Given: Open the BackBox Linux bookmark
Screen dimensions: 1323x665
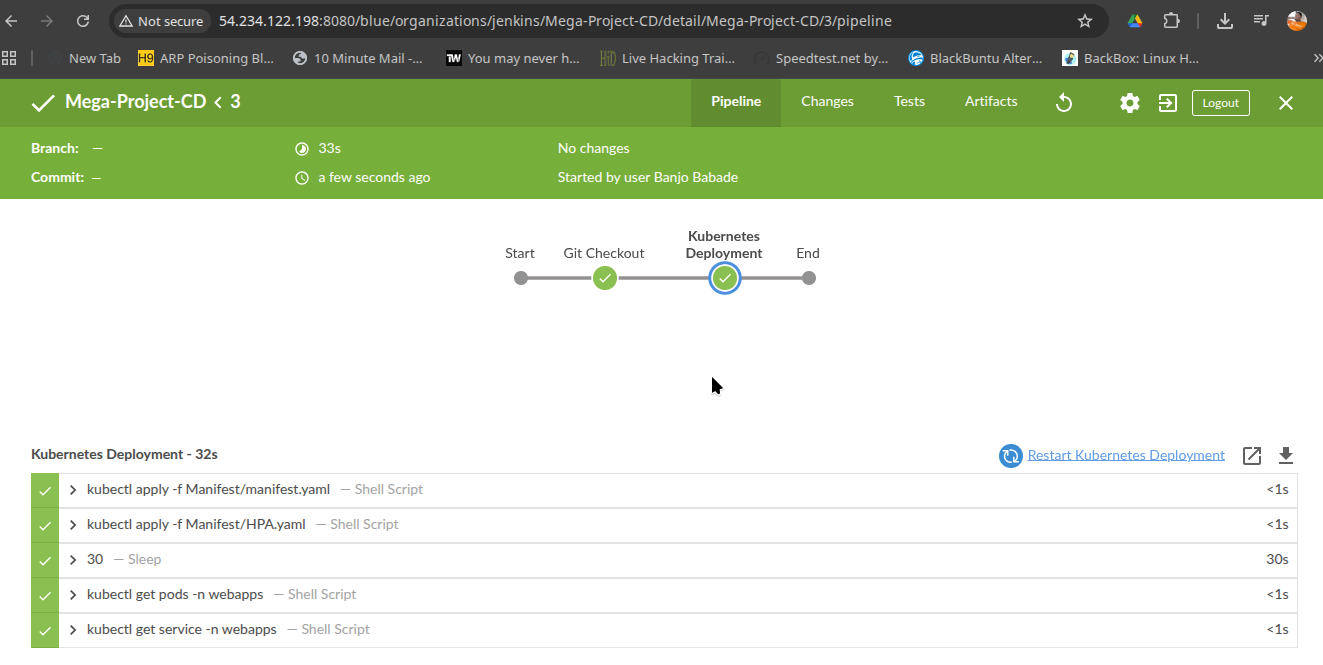Looking at the screenshot, I should click(x=1131, y=58).
